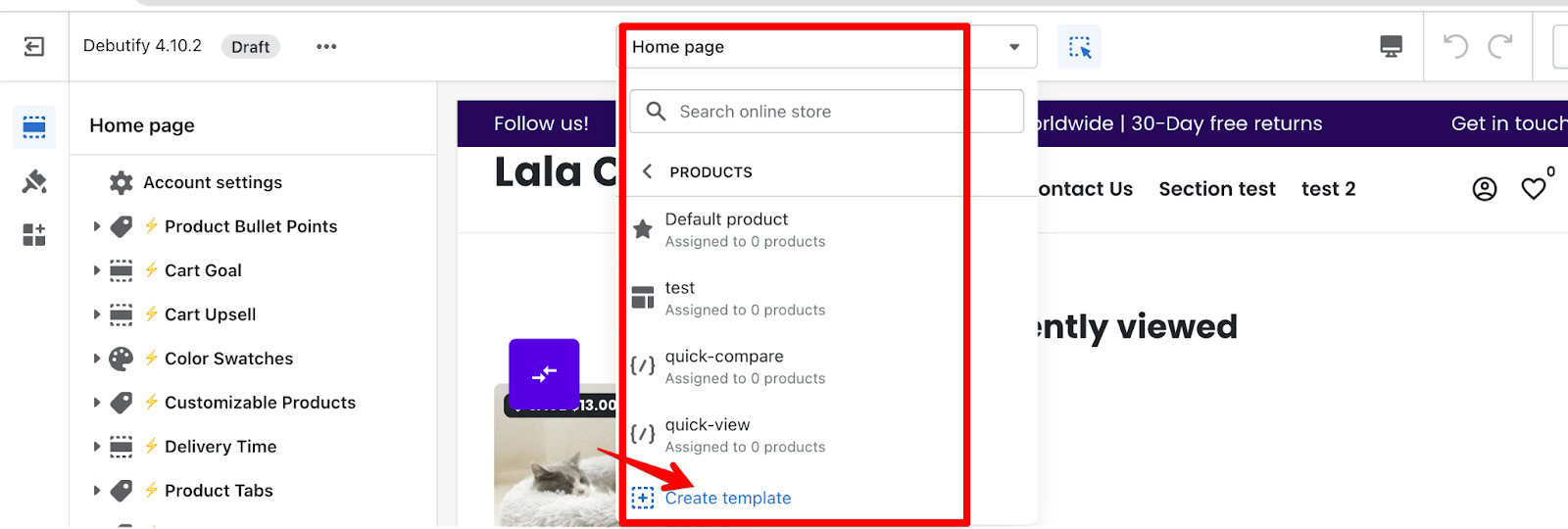Click the redo arrow
The height and width of the screenshot is (529, 1568).
pos(1499,46)
